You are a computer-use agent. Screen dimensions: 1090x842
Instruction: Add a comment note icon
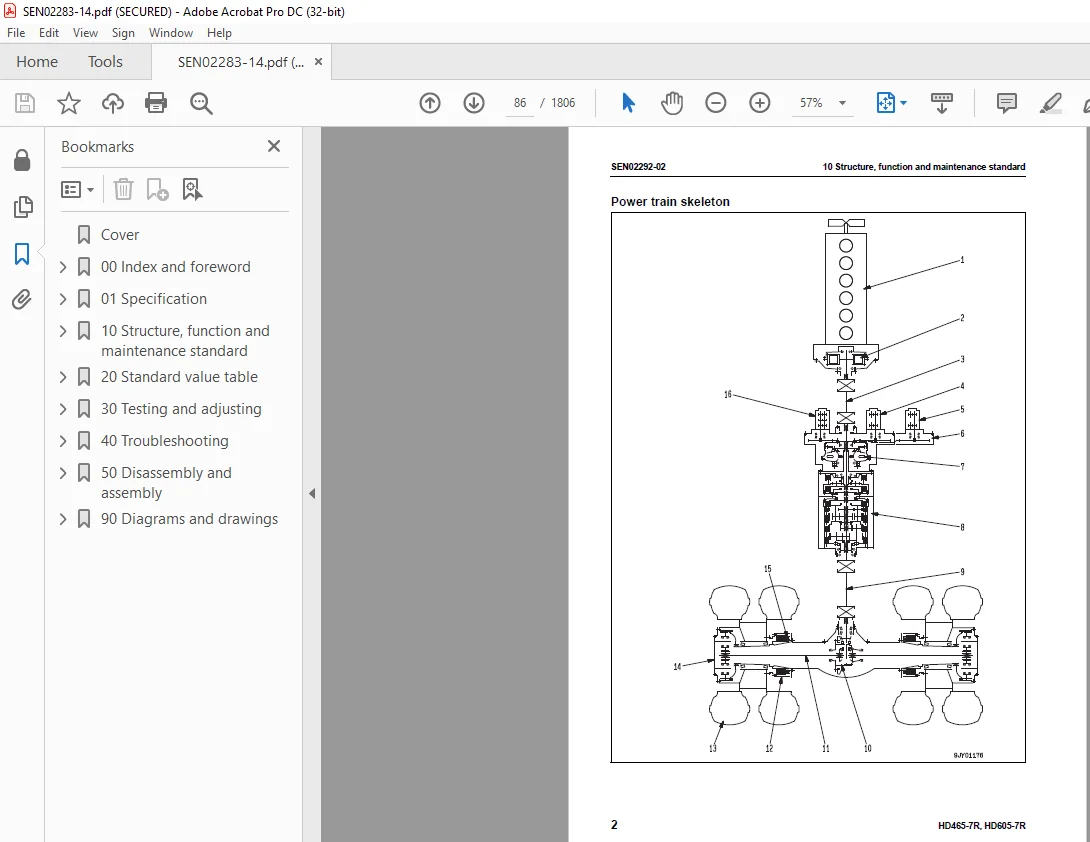1006,103
